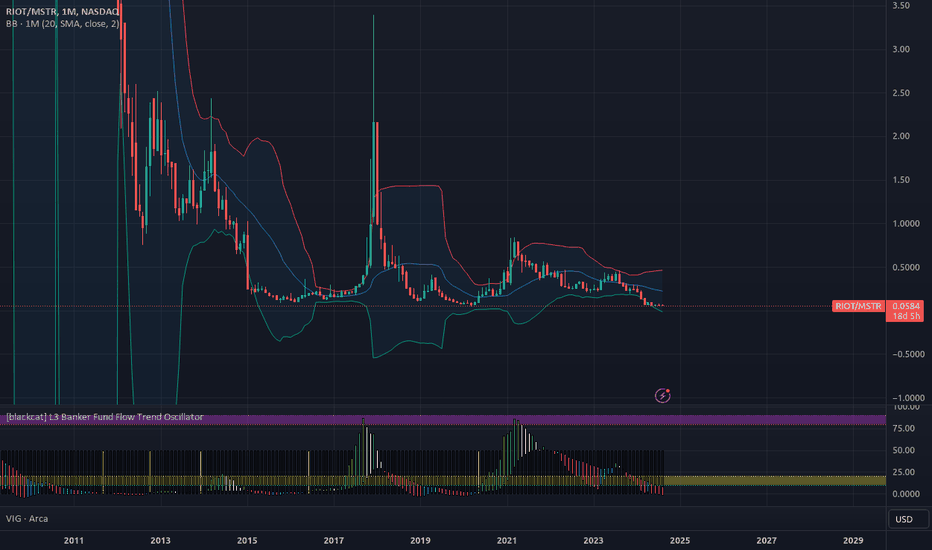The image size is (932, 550).
Task: Open the USD currency selector
Action: (x=907, y=519)
